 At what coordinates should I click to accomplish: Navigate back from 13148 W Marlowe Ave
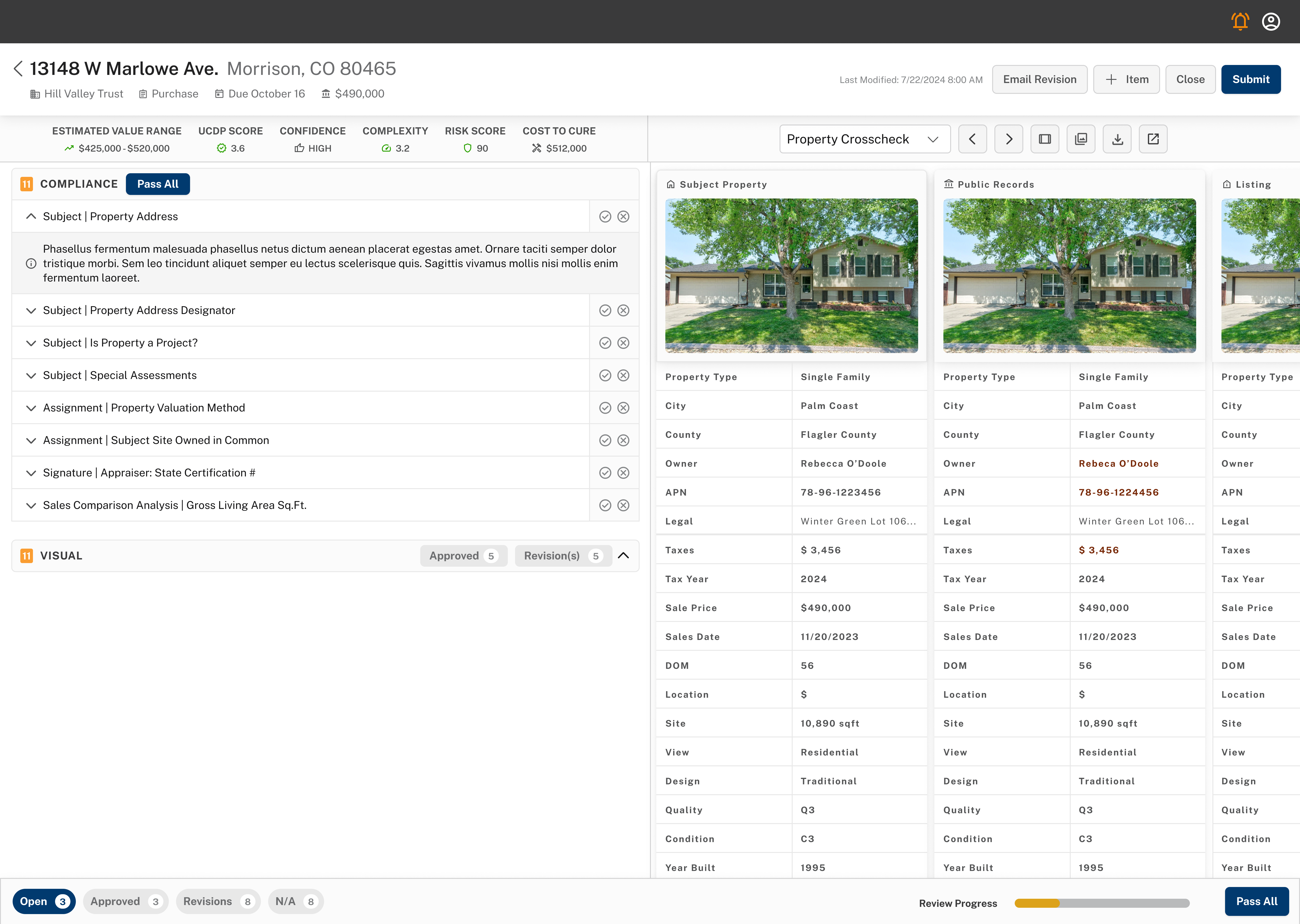click(x=18, y=68)
